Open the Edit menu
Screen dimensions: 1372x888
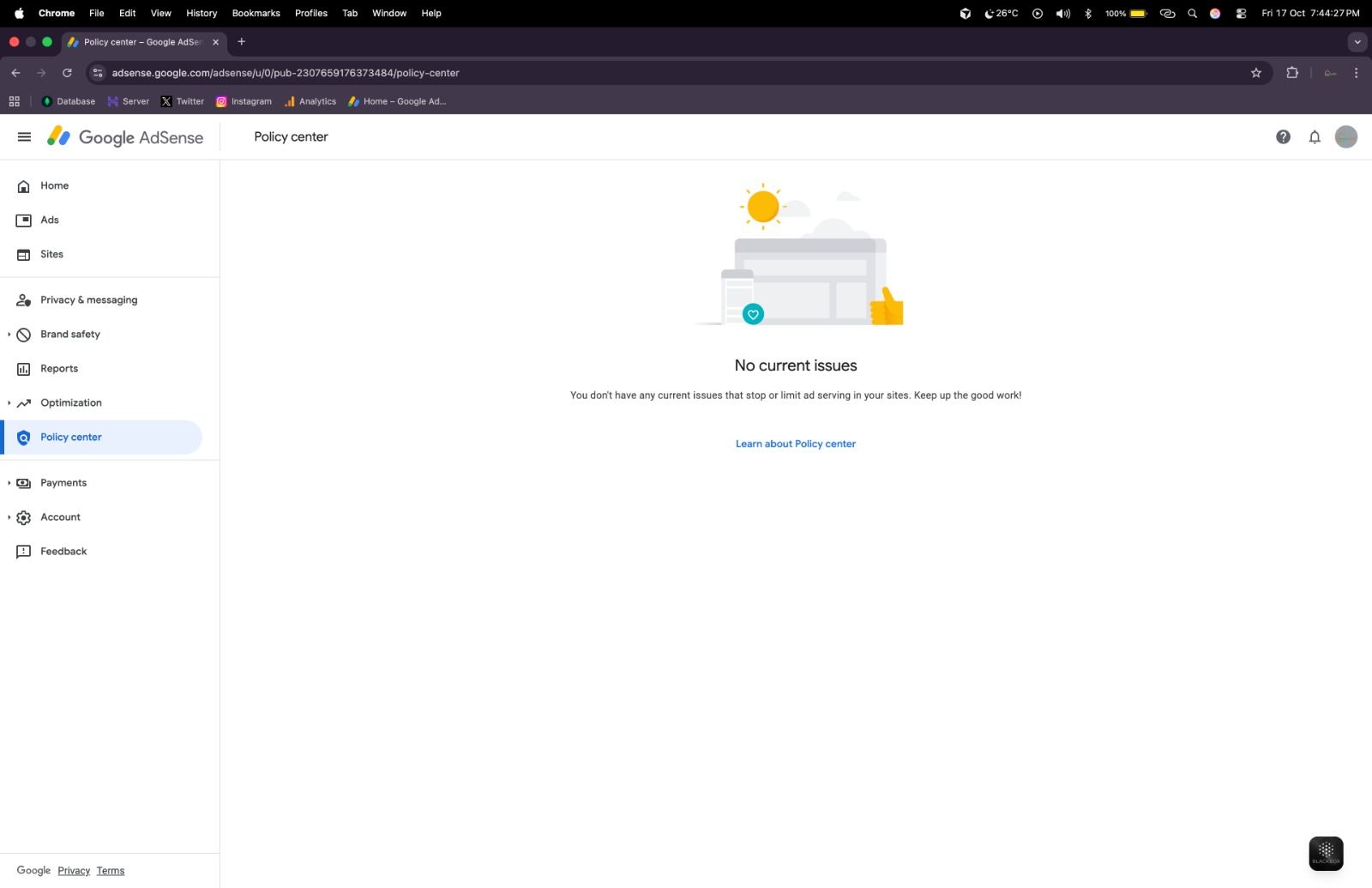point(128,13)
